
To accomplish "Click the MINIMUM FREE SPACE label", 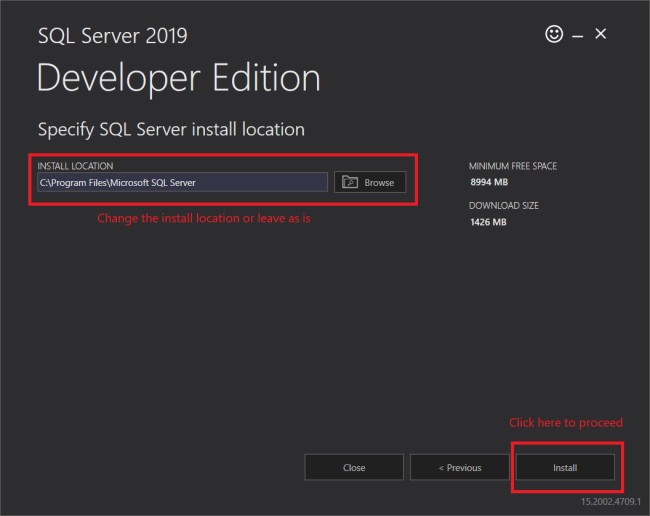I will [513, 166].
